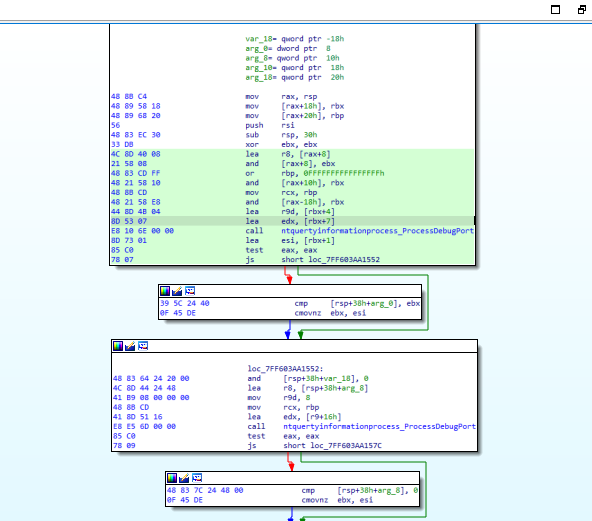Click var_18 variable definition line
Image resolution: width=592 pixels, height=521 pixels.
pyautogui.click(x=294, y=39)
